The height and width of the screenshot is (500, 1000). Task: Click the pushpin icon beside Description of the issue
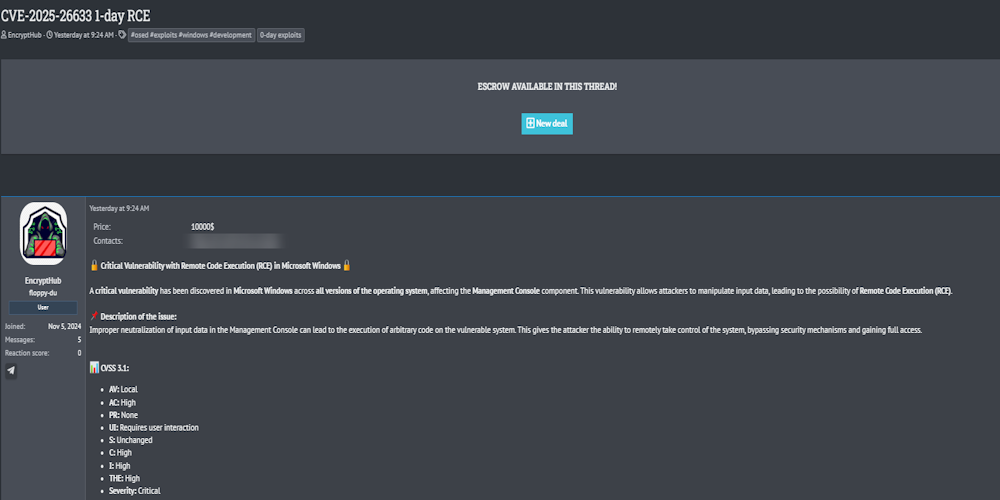[x=94, y=316]
